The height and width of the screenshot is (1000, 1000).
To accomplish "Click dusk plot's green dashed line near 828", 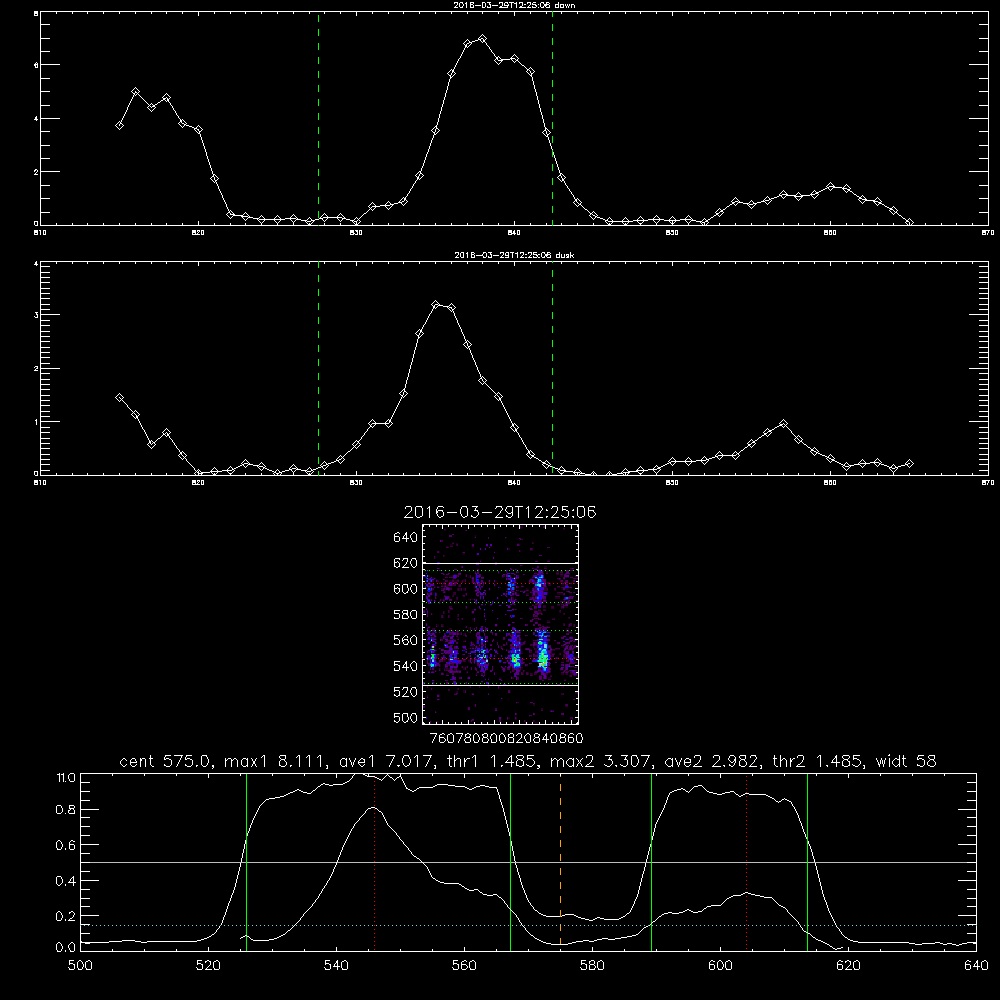I will [x=318, y=368].
